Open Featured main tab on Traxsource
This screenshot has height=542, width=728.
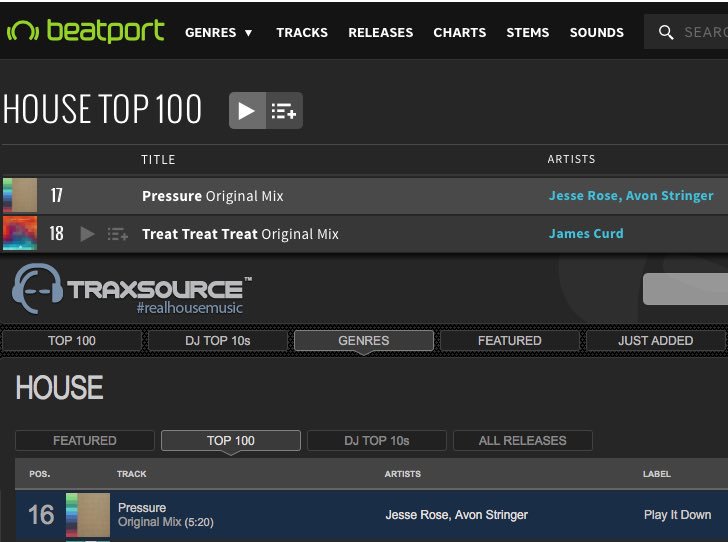pos(509,340)
